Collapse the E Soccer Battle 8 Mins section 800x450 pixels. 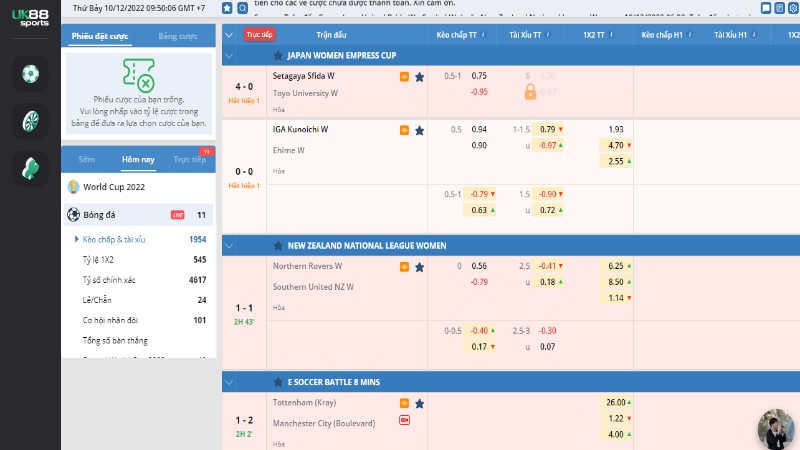coord(229,382)
